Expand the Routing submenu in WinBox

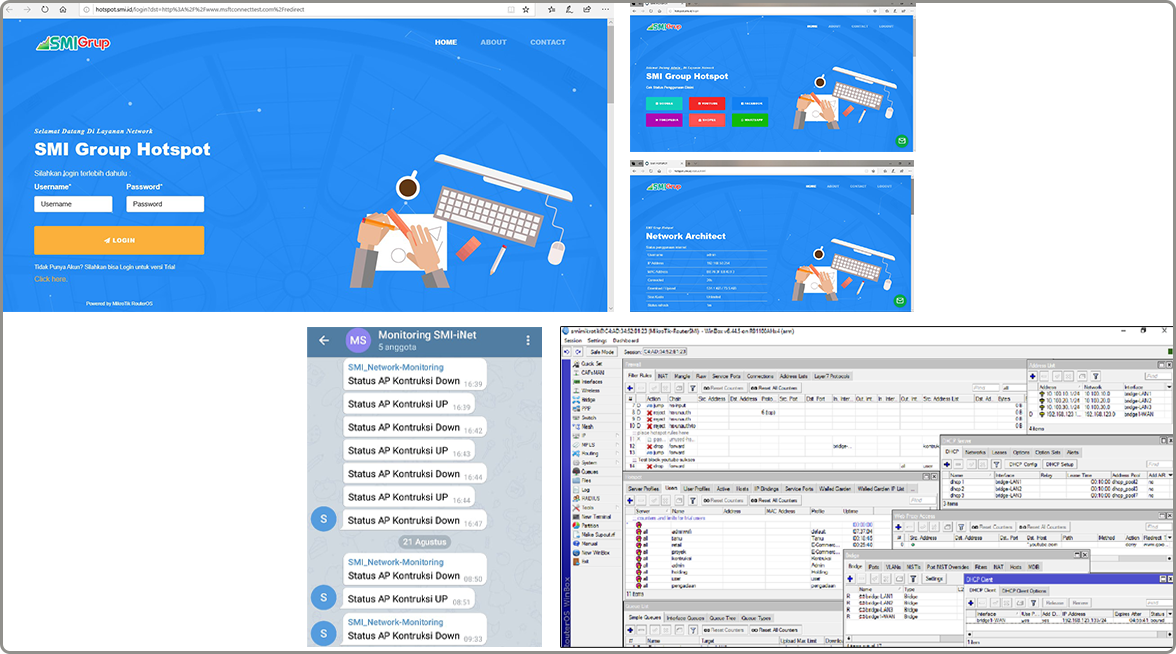(594, 454)
